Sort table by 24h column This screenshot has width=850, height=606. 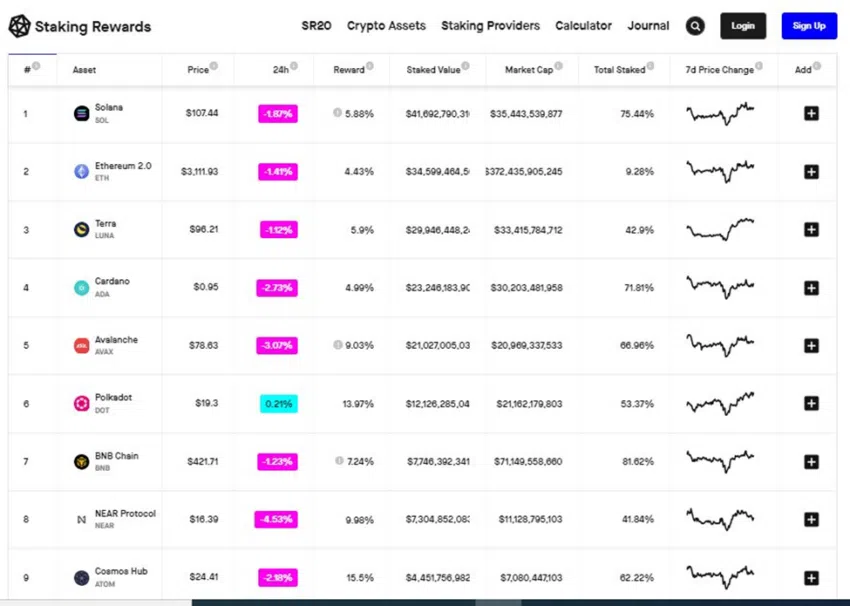(x=280, y=70)
